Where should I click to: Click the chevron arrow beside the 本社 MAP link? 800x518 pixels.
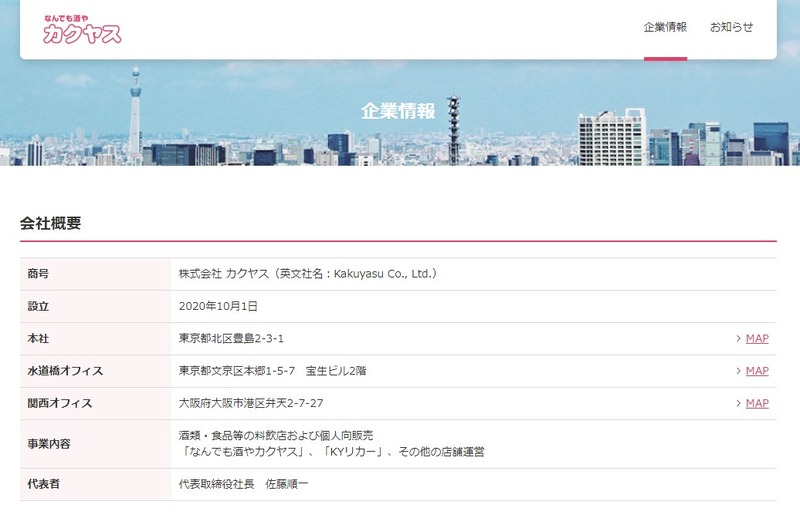(x=738, y=339)
